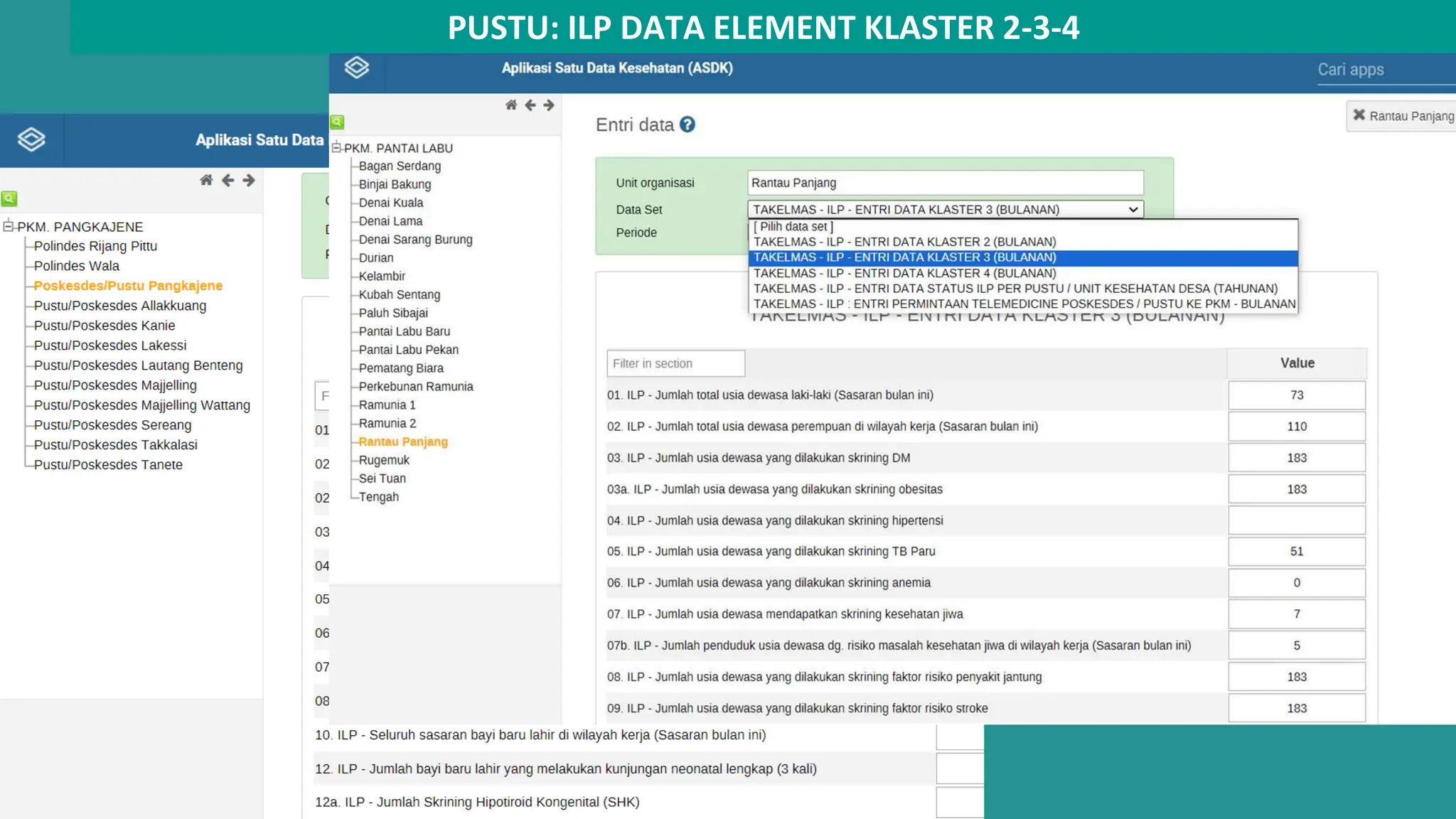Select Poskesdes/Pustu Pangkajene tree item

pos(128,286)
